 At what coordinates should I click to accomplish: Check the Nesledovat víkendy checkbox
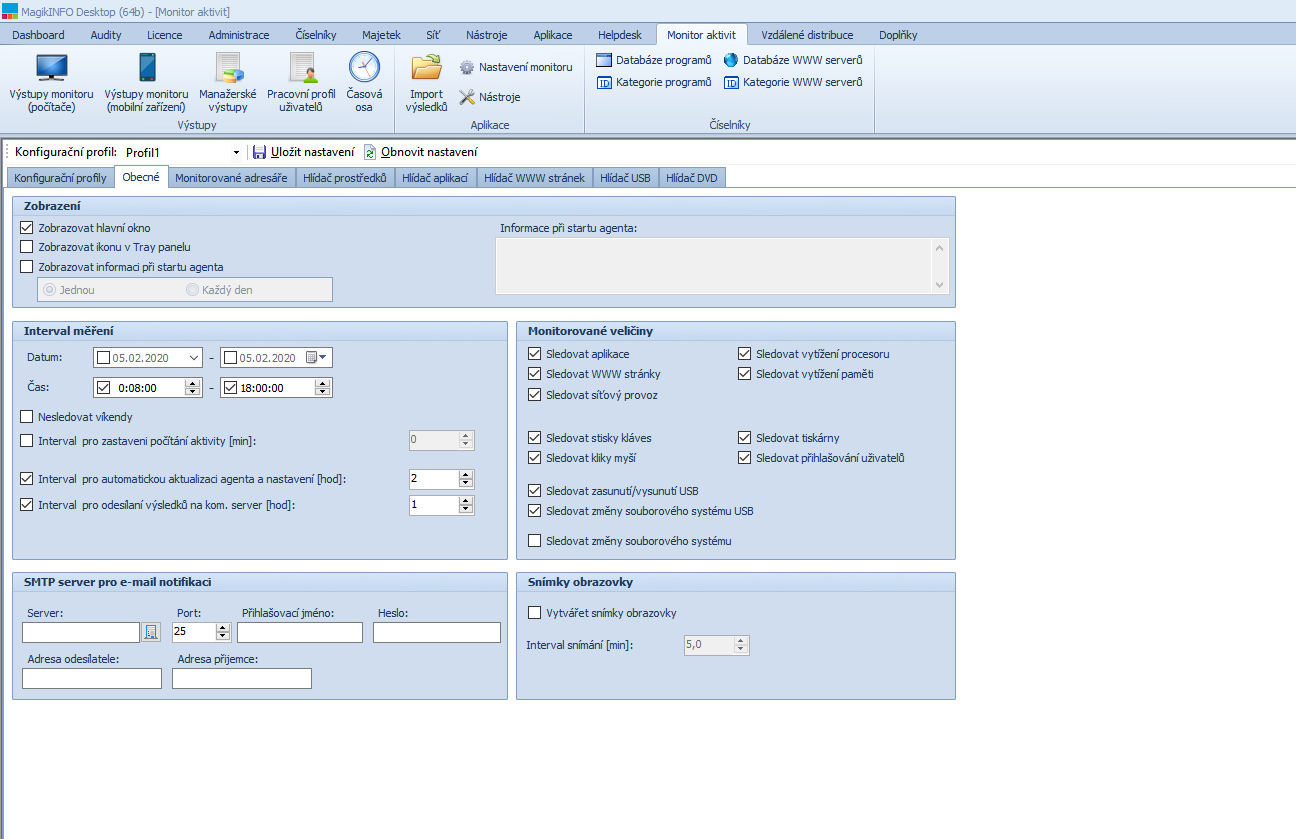27,417
